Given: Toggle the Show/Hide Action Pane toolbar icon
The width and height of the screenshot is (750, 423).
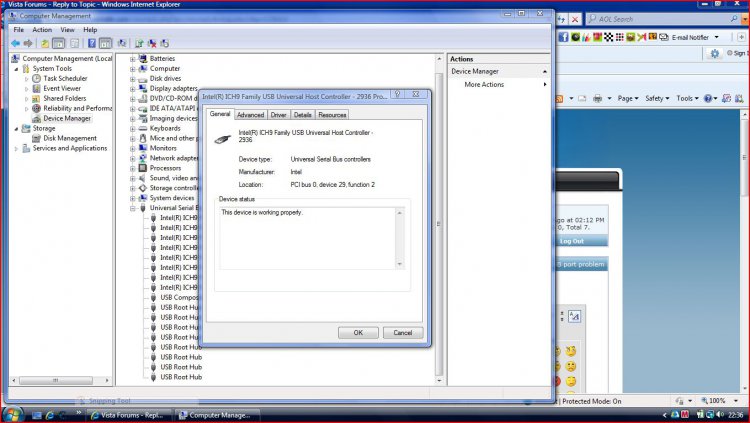Looking at the screenshot, I should tap(105, 44).
